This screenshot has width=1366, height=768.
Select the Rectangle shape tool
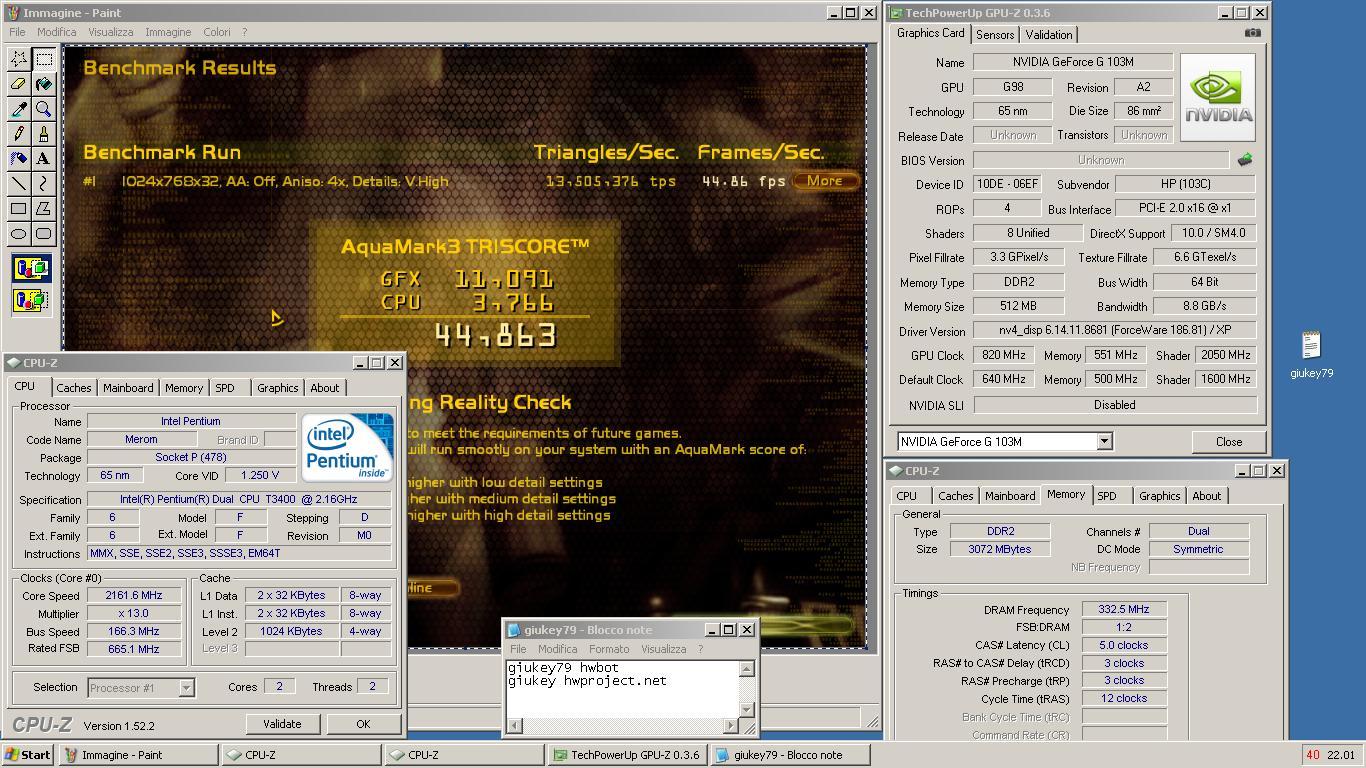click(19, 209)
